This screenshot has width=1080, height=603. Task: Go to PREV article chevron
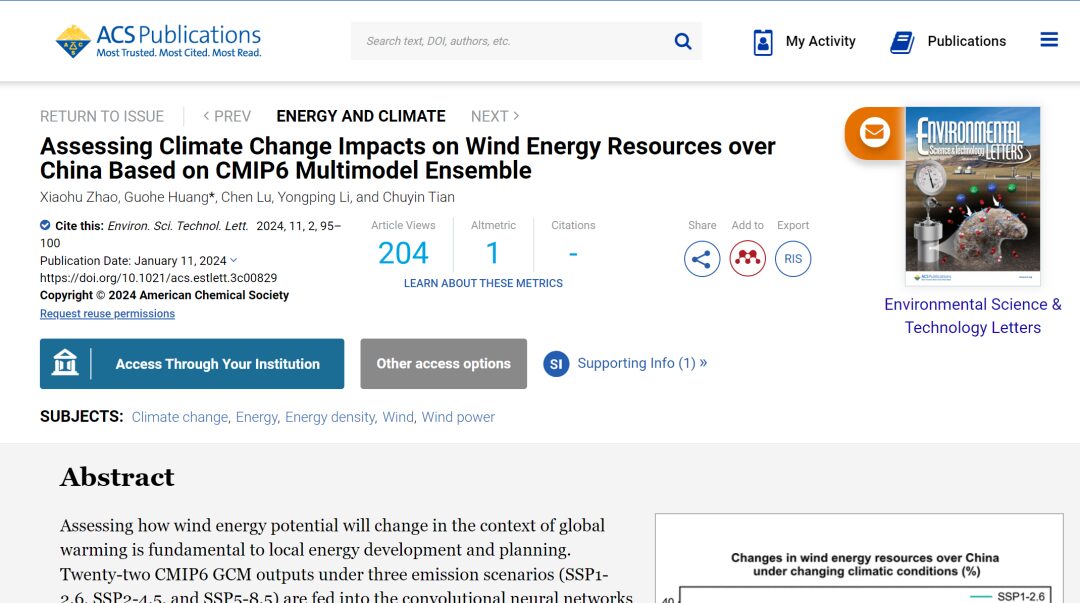point(206,116)
